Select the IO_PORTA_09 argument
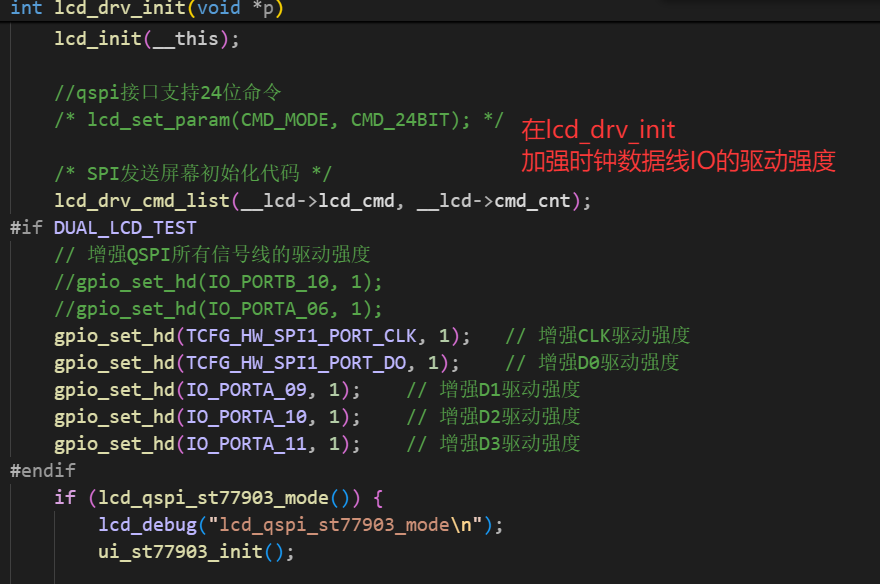Screen dimensions: 880x584 pos(246,389)
